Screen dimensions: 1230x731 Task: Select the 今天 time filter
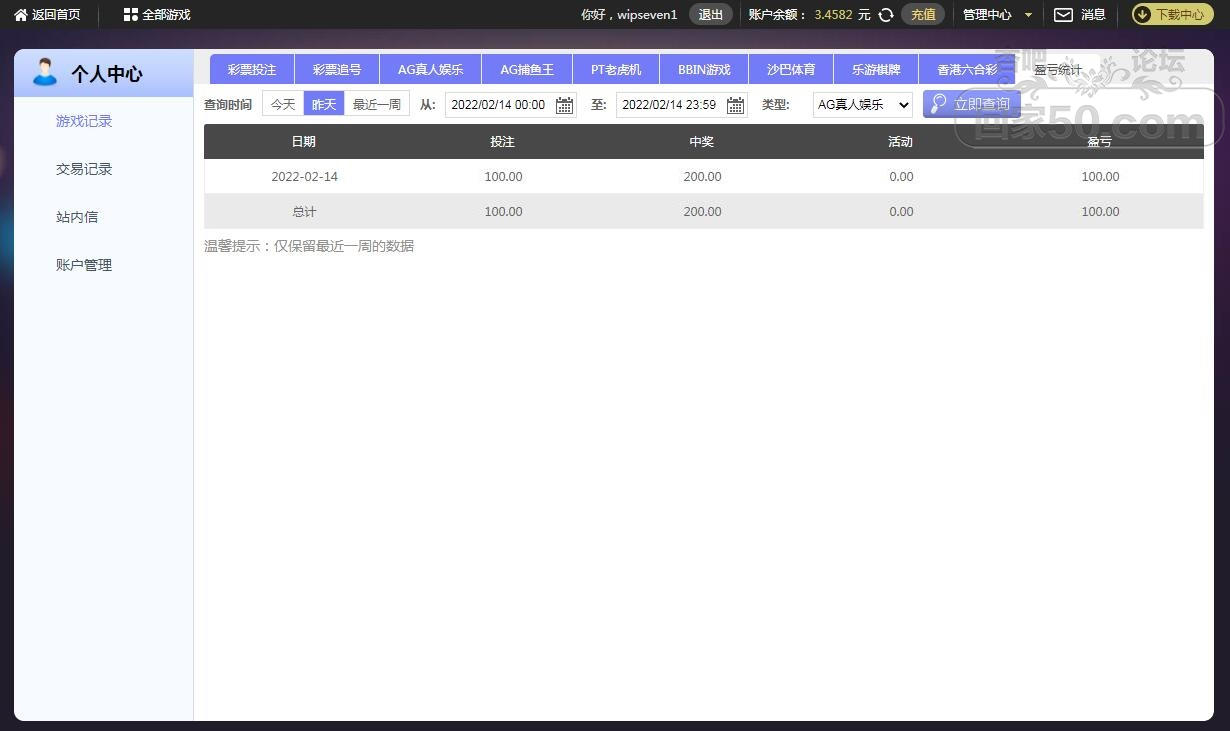coord(283,104)
